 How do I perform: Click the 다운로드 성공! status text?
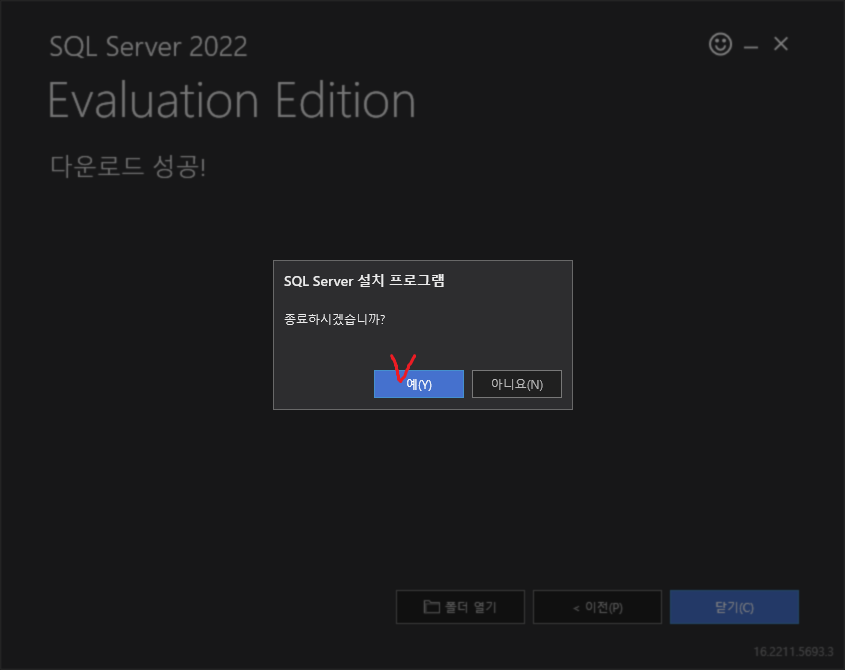coord(128,166)
